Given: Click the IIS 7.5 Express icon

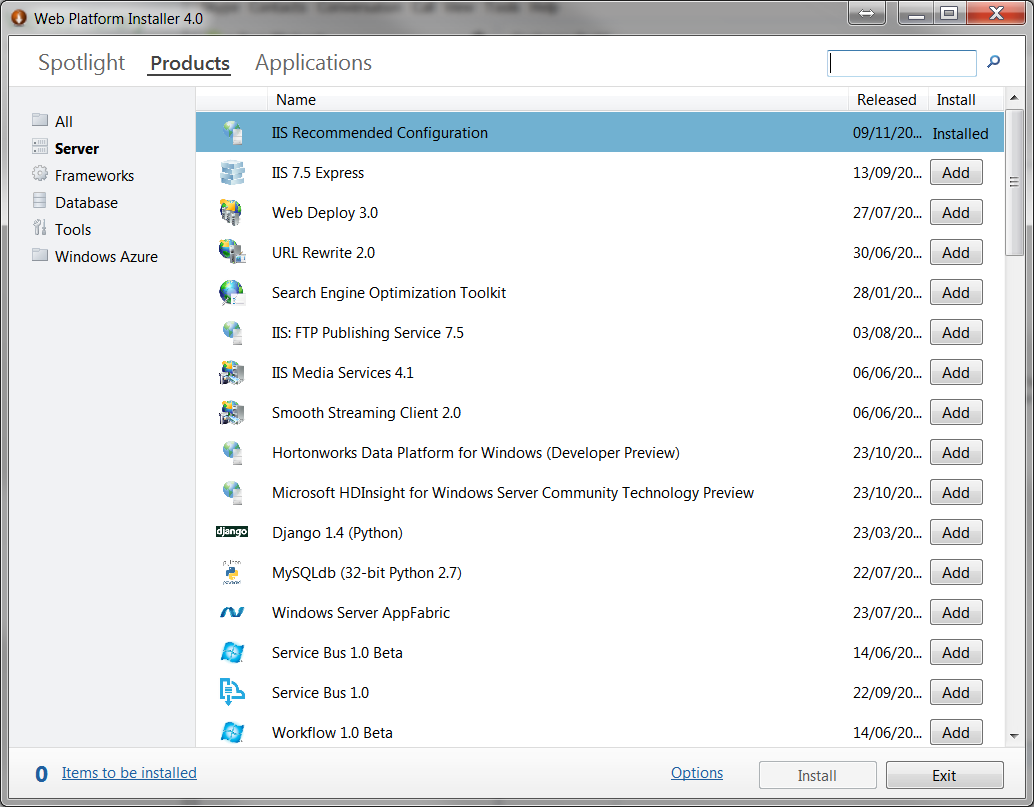Looking at the screenshot, I should [x=232, y=172].
